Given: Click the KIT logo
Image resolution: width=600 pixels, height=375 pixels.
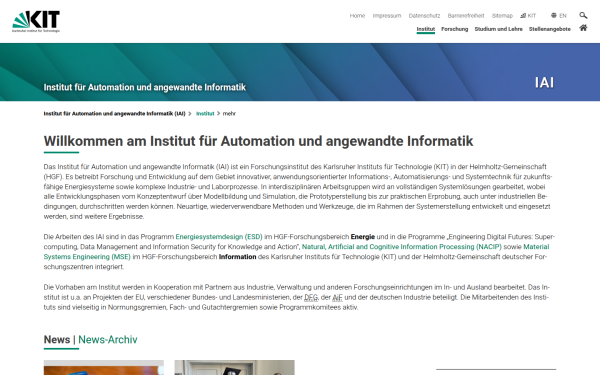Looking at the screenshot, I should click(36, 21).
